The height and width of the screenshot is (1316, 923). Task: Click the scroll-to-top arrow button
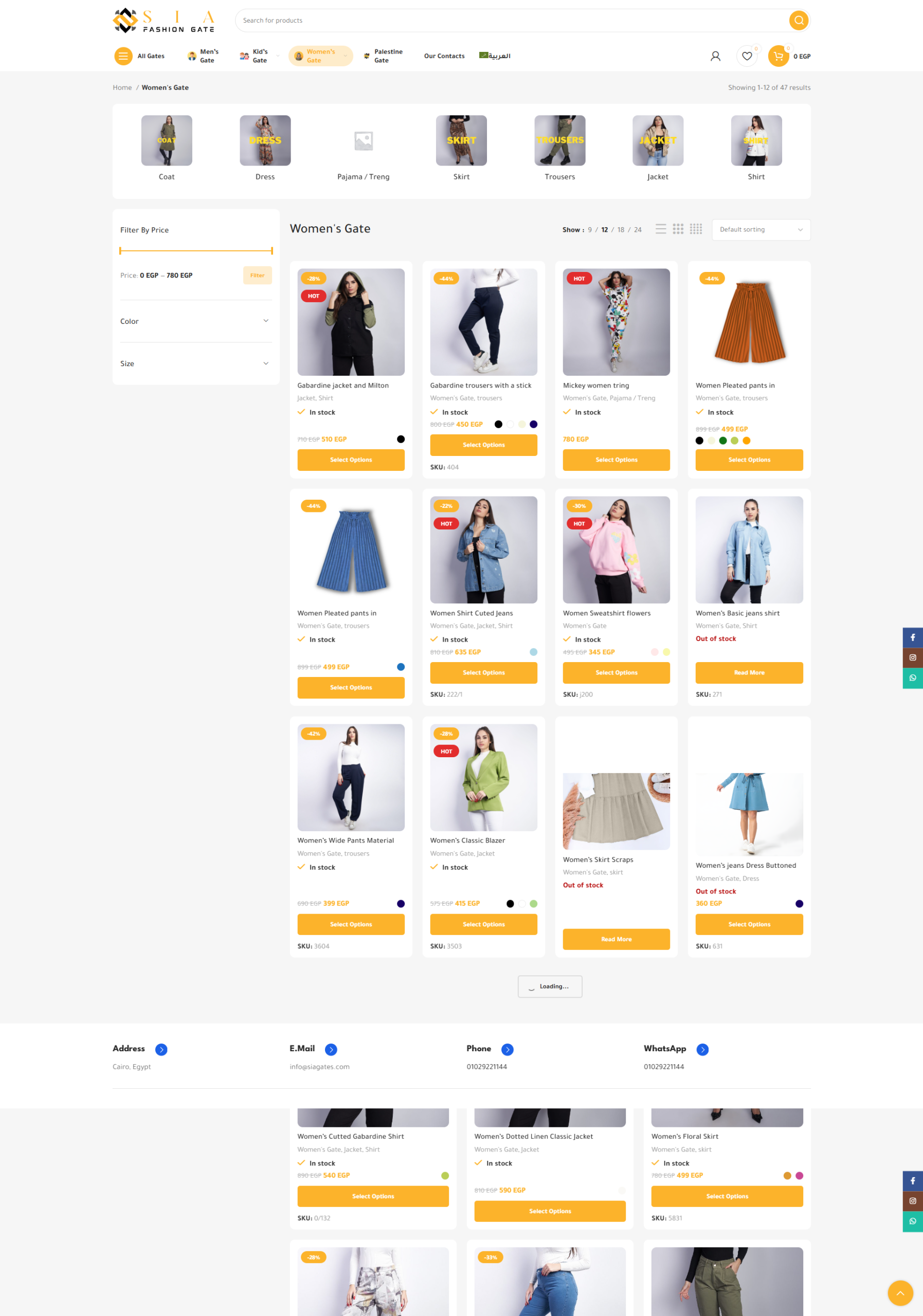[900, 1293]
